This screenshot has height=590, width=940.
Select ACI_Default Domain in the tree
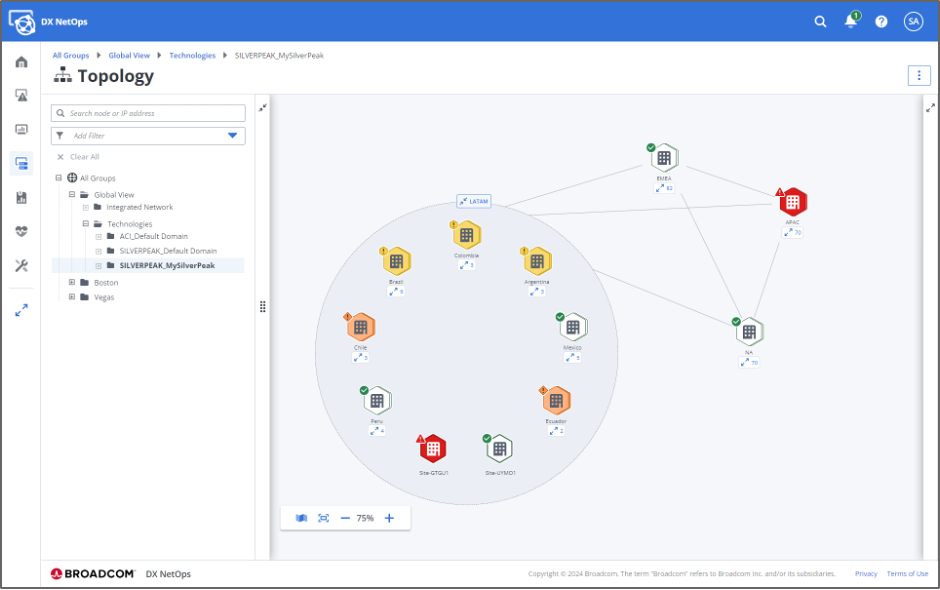pos(147,237)
